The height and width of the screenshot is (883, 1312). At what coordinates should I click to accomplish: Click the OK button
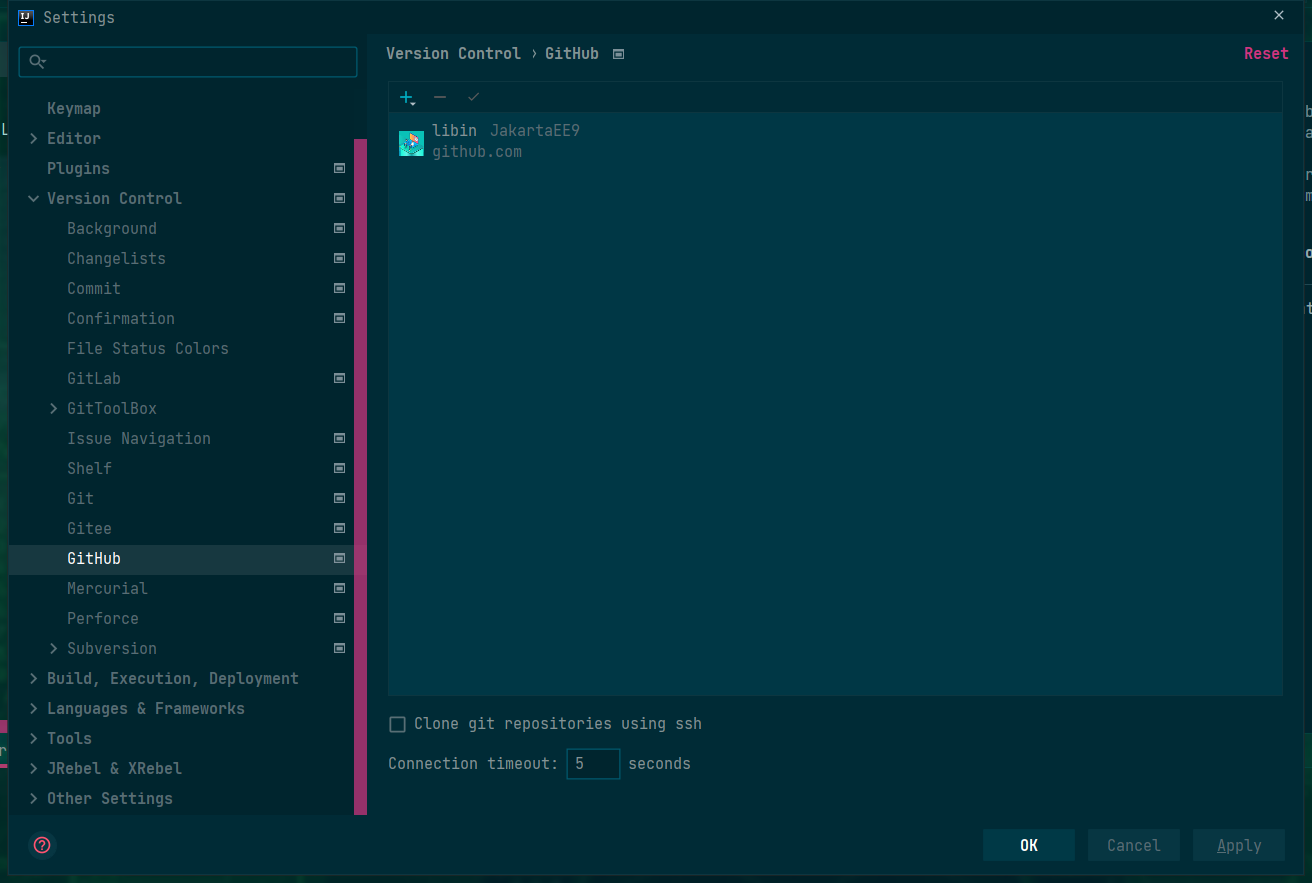pyautogui.click(x=1029, y=845)
